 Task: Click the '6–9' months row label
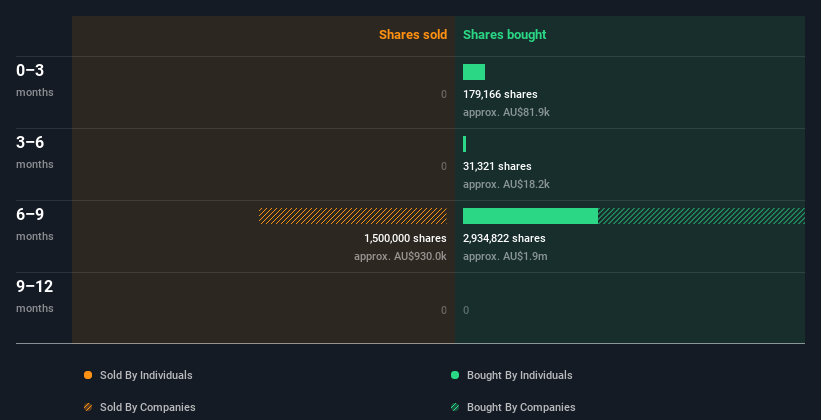(30, 214)
